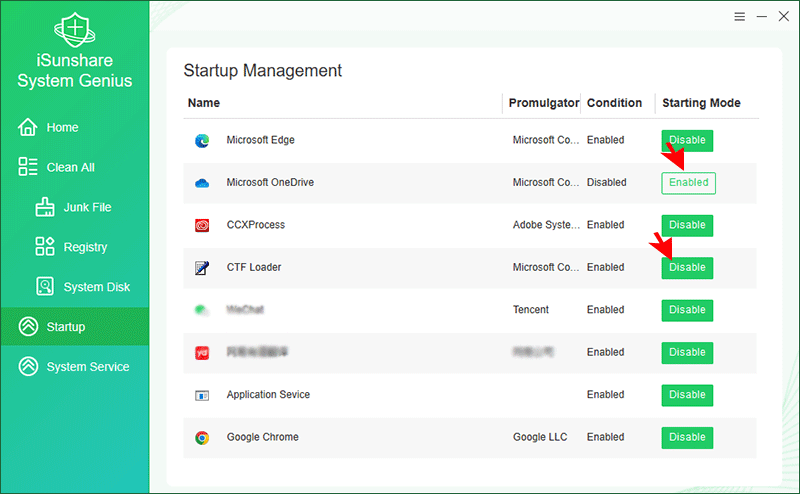Open the Startup section in sidebar
800x494 pixels.
point(65,327)
